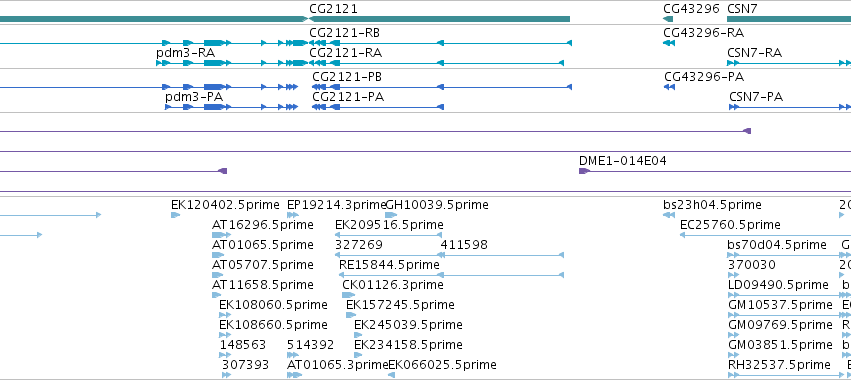Click the CG43296-RA transcript arrow glyph

669,43
